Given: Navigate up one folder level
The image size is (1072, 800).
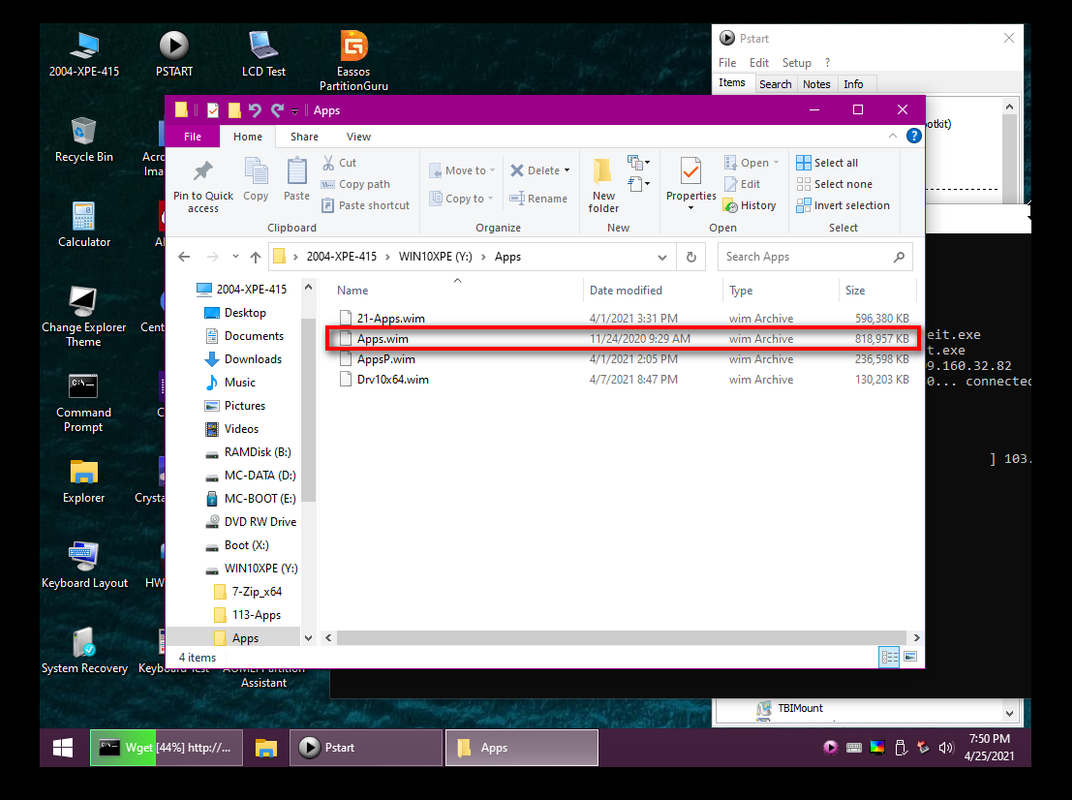Looking at the screenshot, I should (x=256, y=257).
